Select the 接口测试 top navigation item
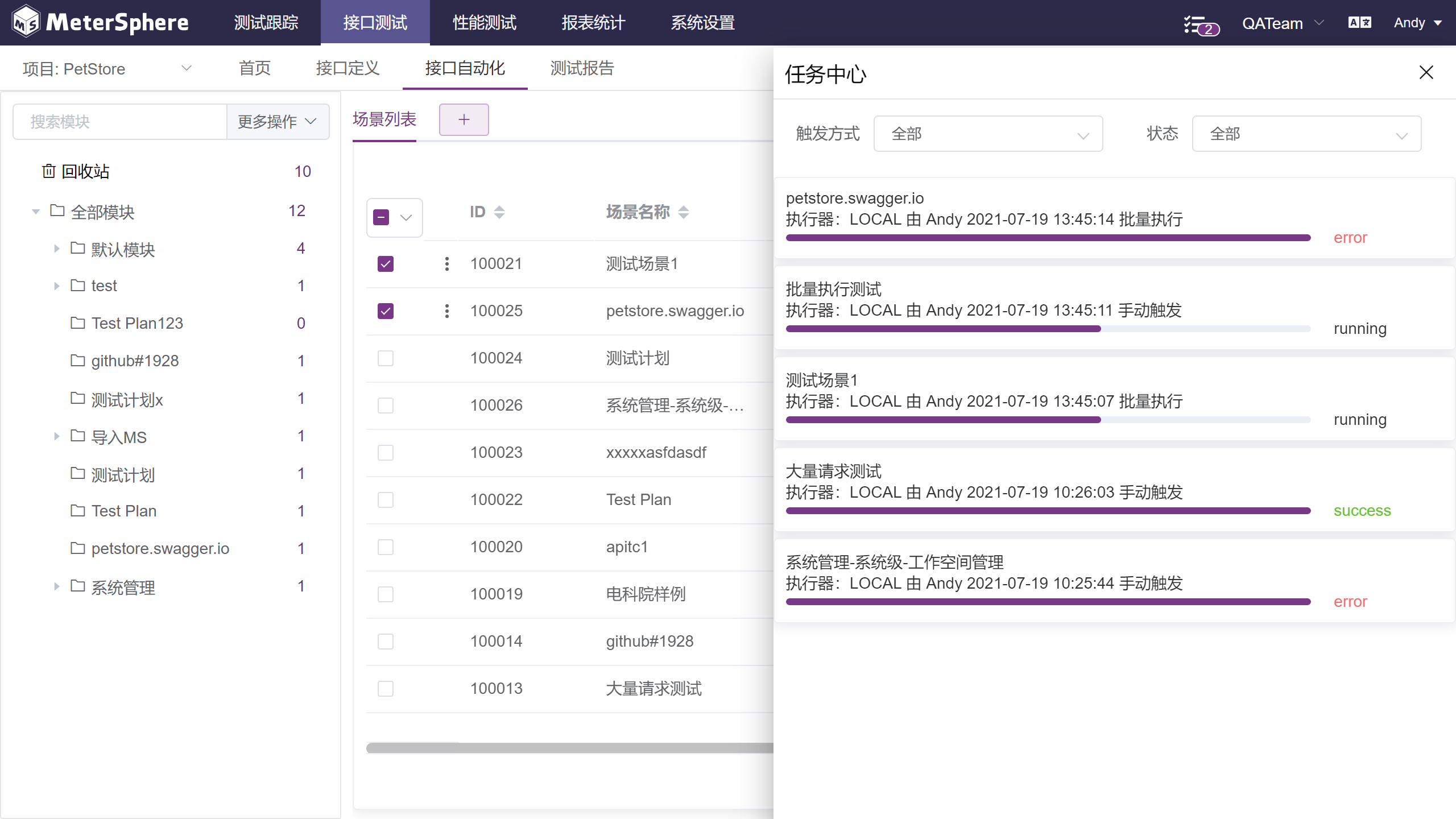The image size is (1456, 819). pyautogui.click(x=375, y=23)
